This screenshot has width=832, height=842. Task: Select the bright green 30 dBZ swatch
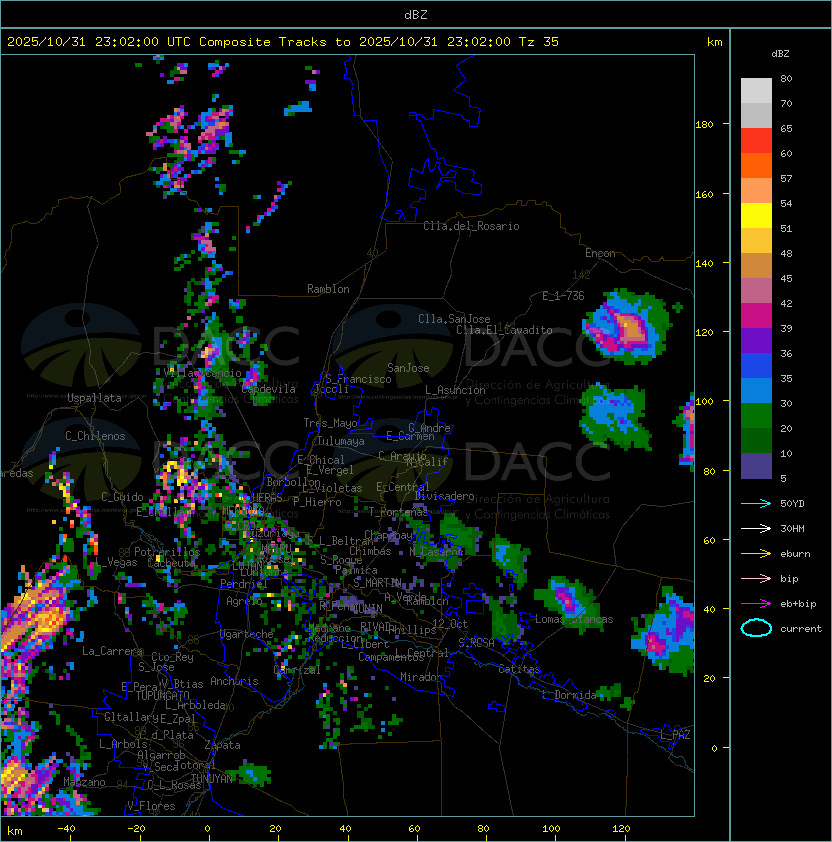pyautogui.click(x=756, y=416)
